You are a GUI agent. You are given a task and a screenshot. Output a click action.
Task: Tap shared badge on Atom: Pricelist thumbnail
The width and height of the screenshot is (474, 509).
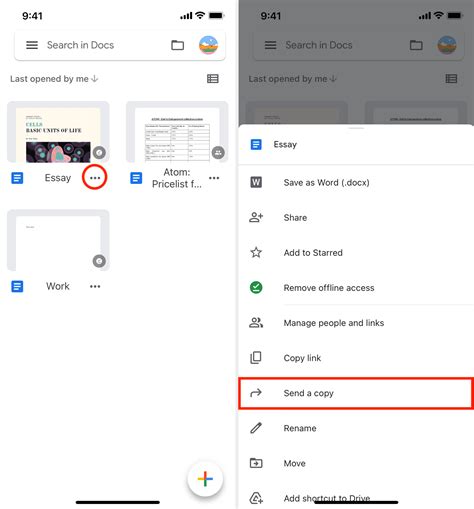(x=218, y=153)
